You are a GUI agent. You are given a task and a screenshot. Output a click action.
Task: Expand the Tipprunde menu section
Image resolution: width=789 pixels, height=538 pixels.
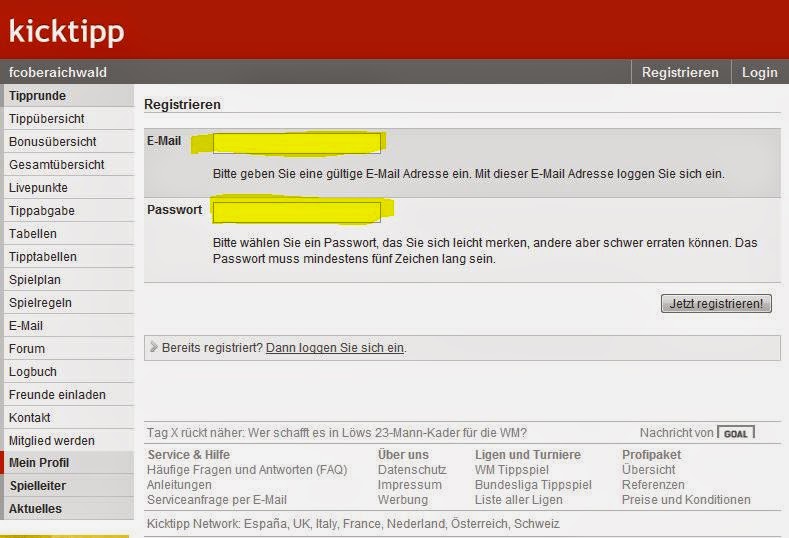[x=68, y=96]
